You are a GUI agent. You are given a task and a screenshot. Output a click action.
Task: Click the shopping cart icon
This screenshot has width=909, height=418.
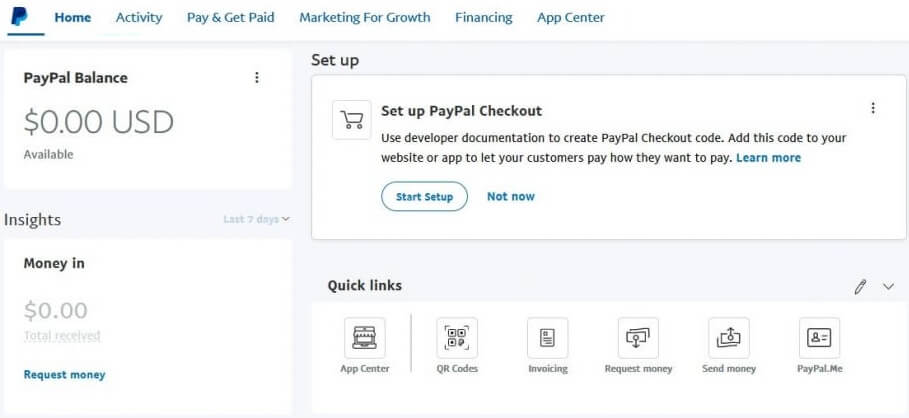352,120
